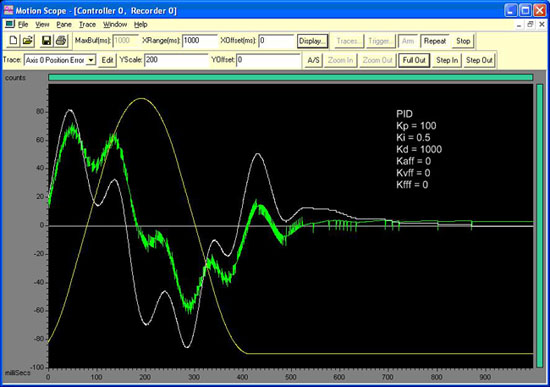550x387 pixels.
Task: Focus the XRange(ms) input field
Action: [200, 41]
